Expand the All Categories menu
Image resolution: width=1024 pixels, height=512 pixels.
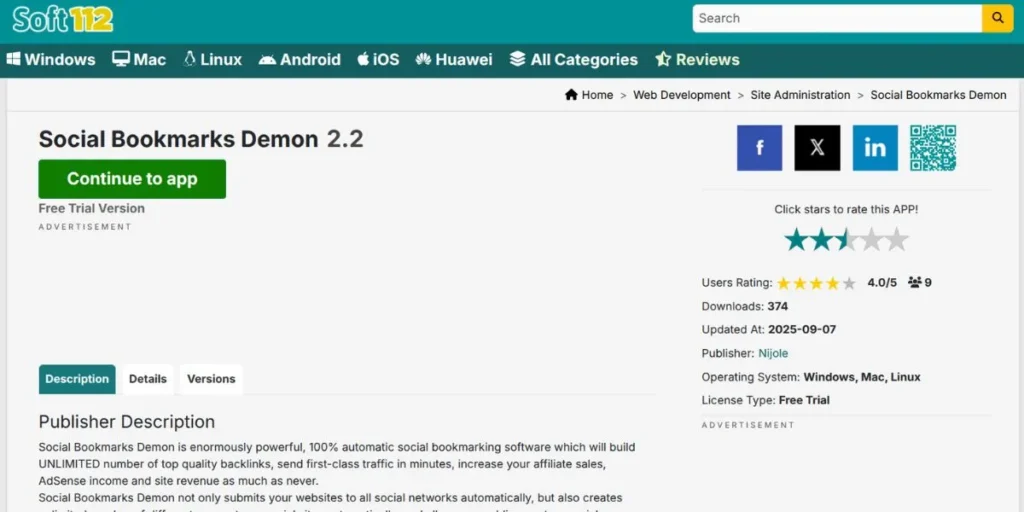pyautogui.click(x=573, y=60)
